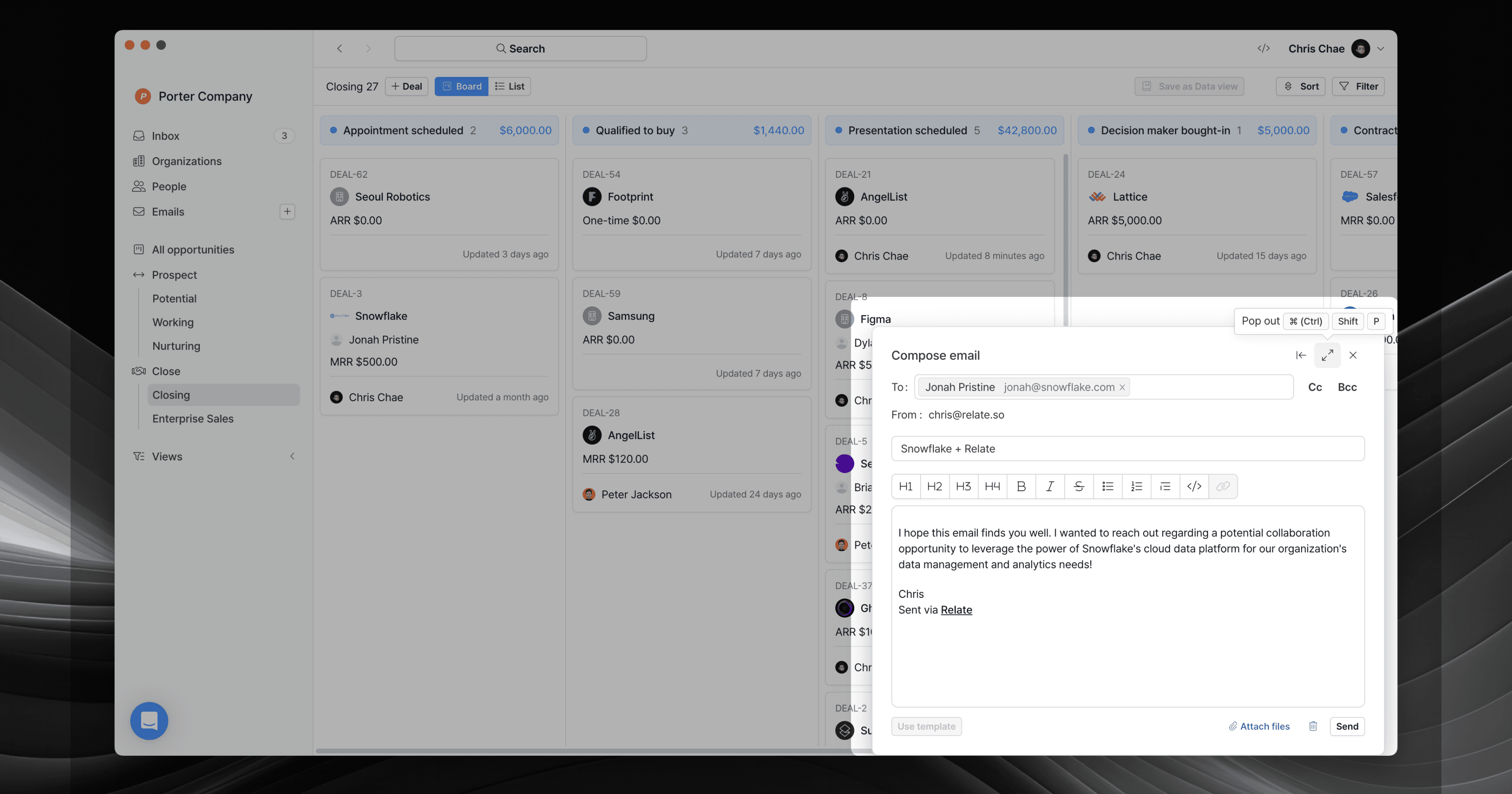This screenshot has width=1512, height=794.
Task: Insert code block in email body
Action: [1194, 486]
